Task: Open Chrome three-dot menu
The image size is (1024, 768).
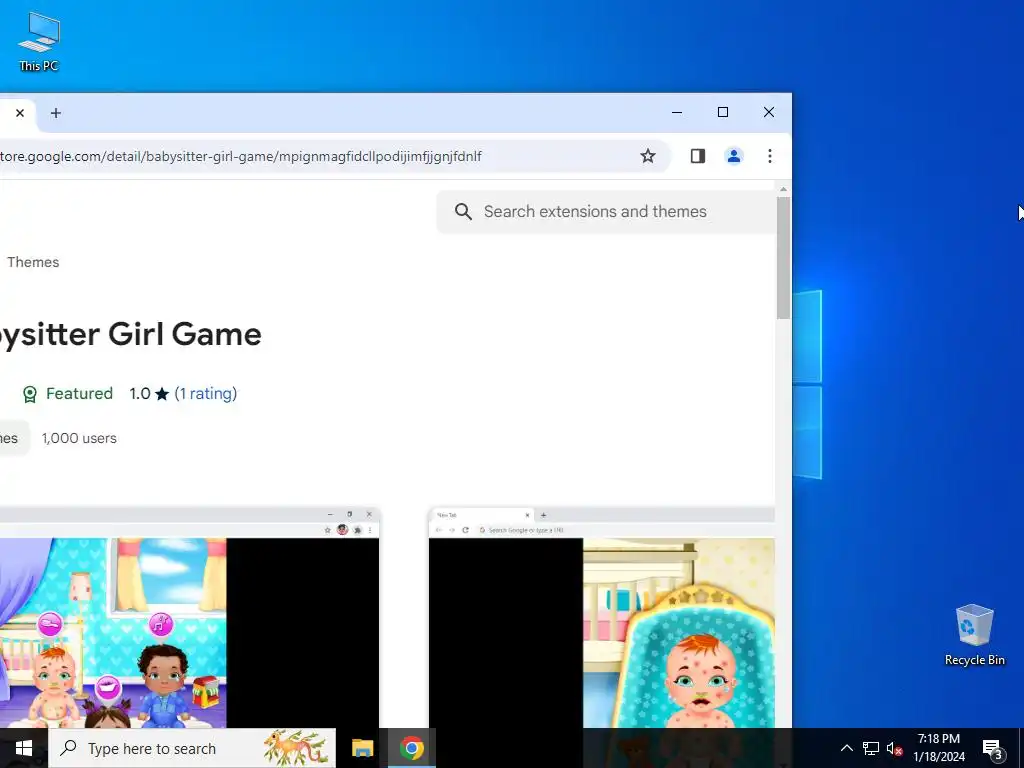Action: coord(770,156)
